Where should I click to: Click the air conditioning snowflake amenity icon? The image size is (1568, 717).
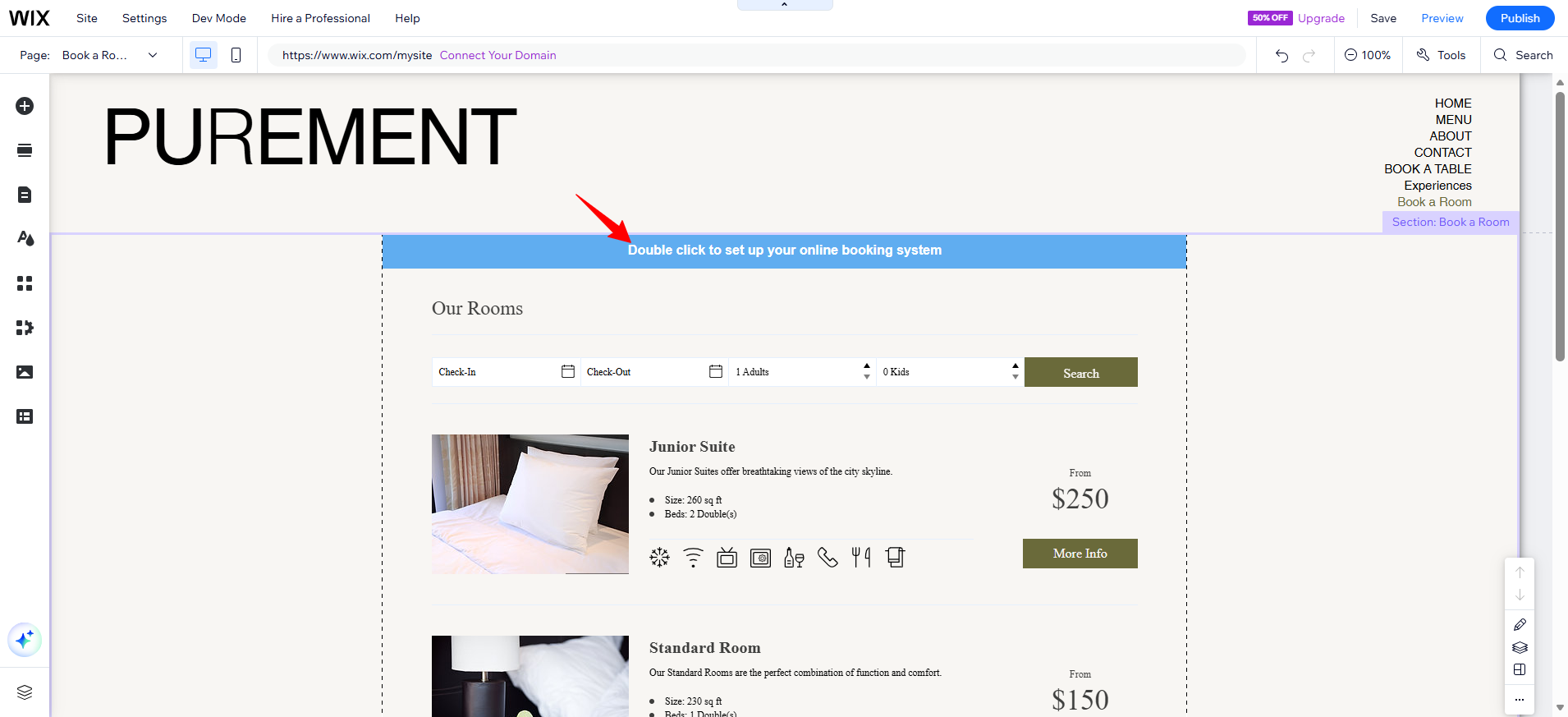pyautogui.click(x=660, y=558)
